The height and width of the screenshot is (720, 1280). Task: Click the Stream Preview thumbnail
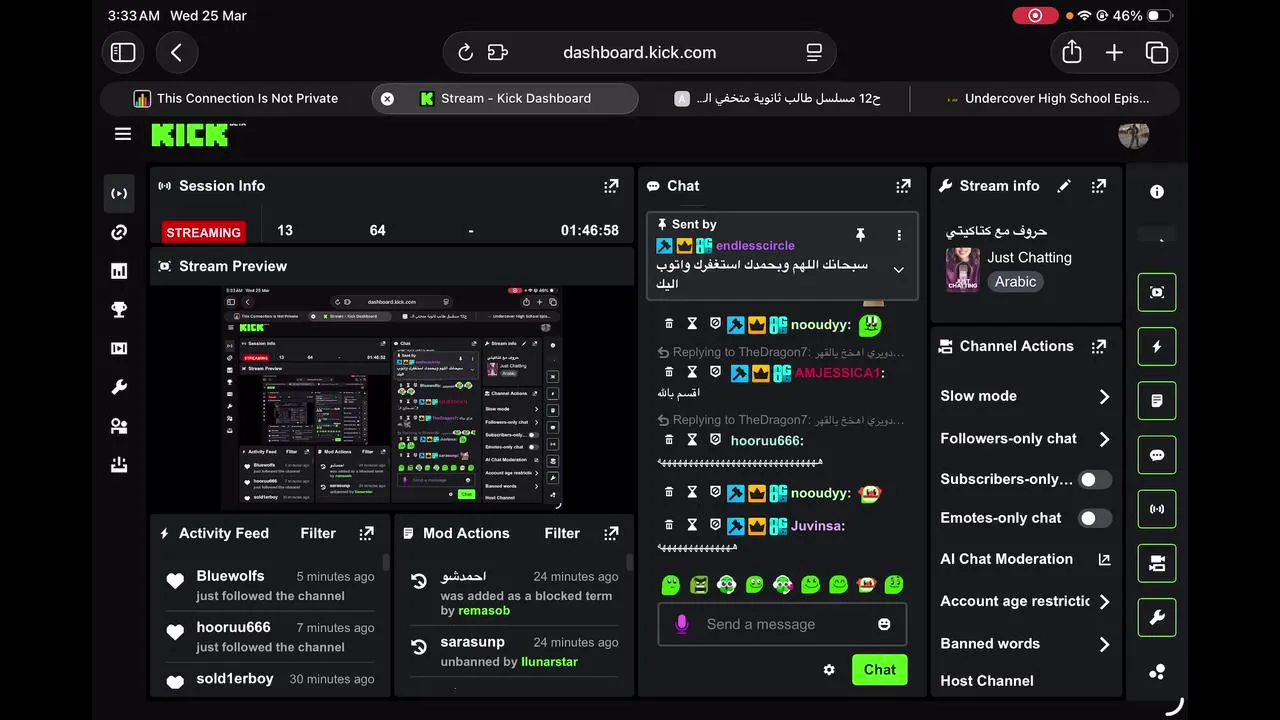(x=392, y=398)
